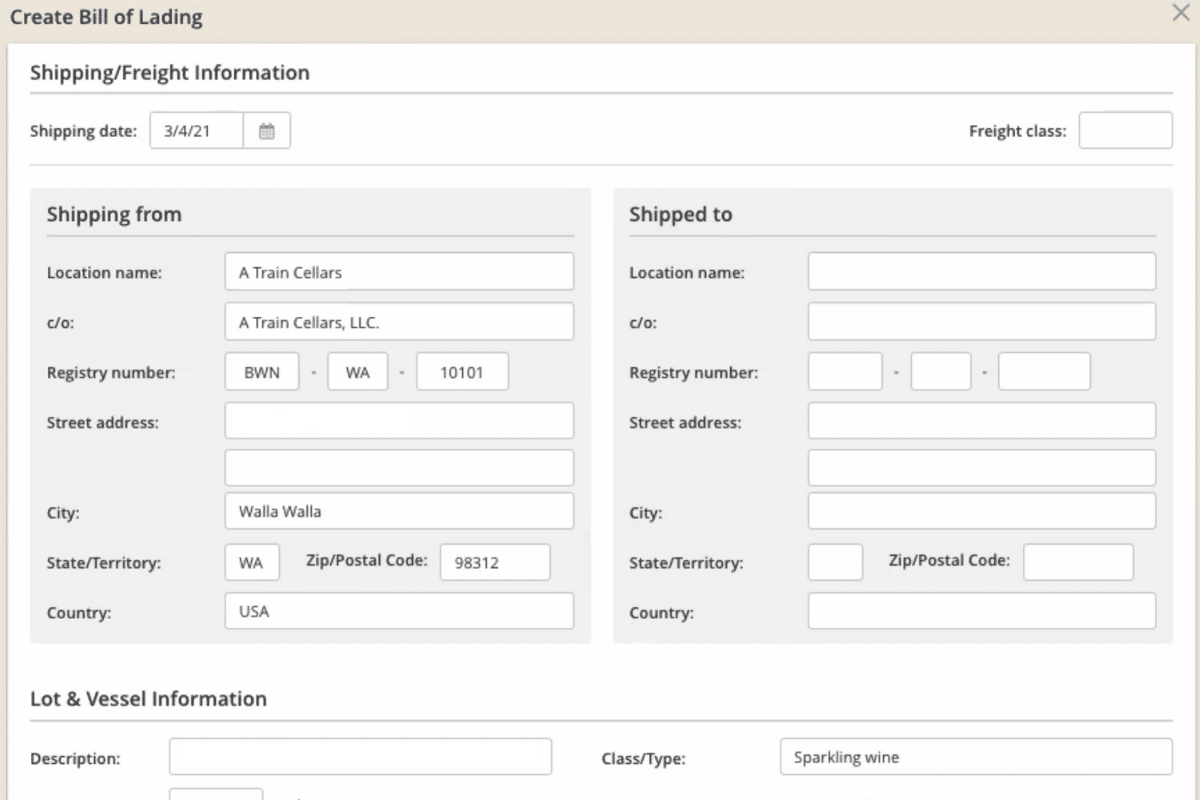Click the Shipped to c/o field
Image resolution: width=1200 pixels, height=800 pixels.
[981, 322]
